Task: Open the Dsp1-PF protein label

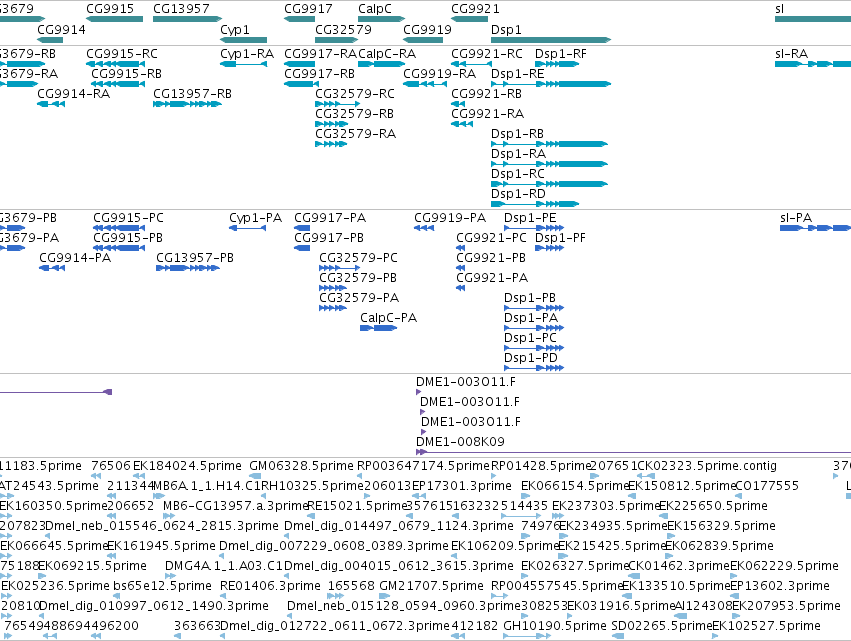Action: [x=560, y=238]
